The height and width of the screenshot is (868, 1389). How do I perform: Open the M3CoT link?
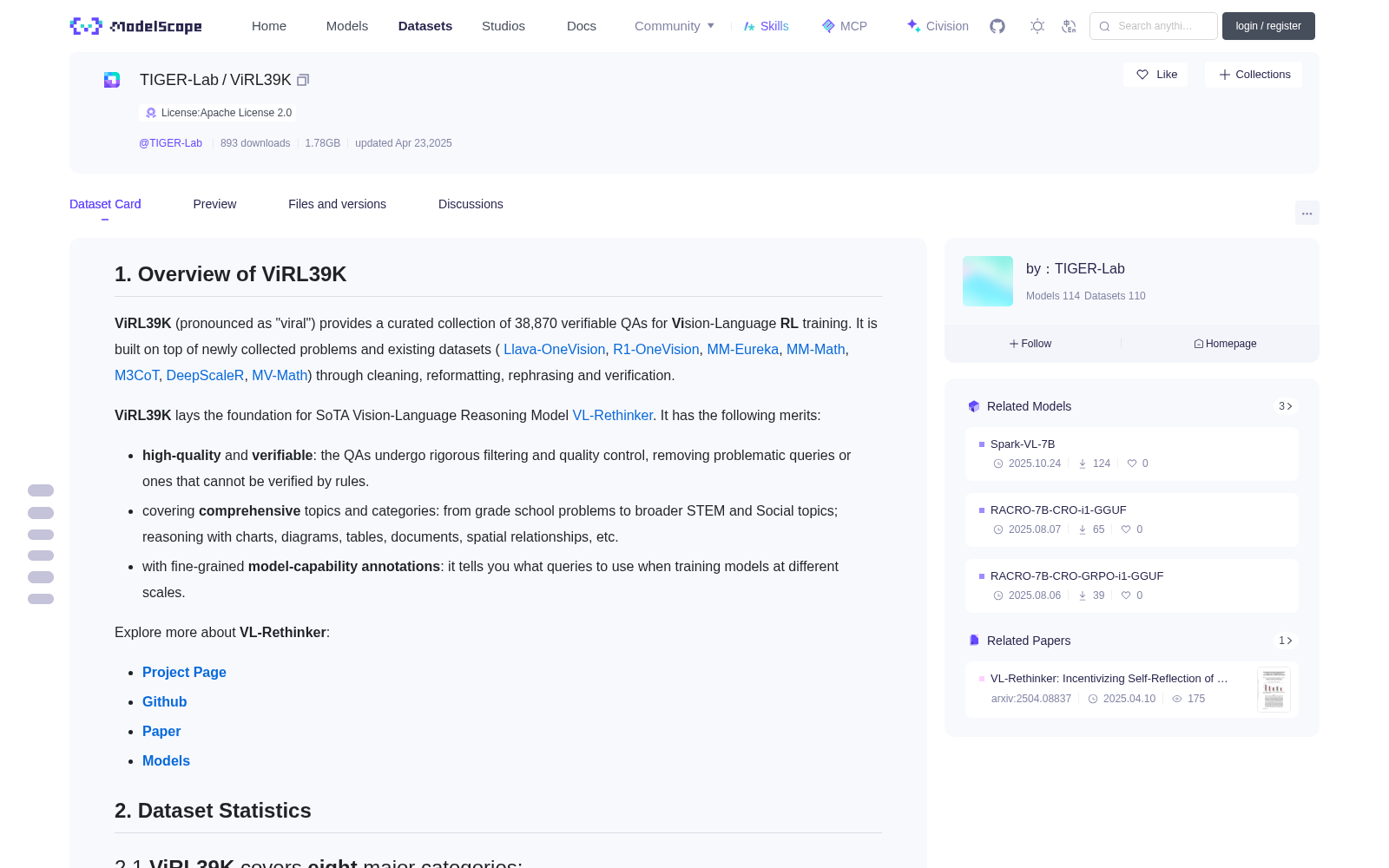(136, 375)
